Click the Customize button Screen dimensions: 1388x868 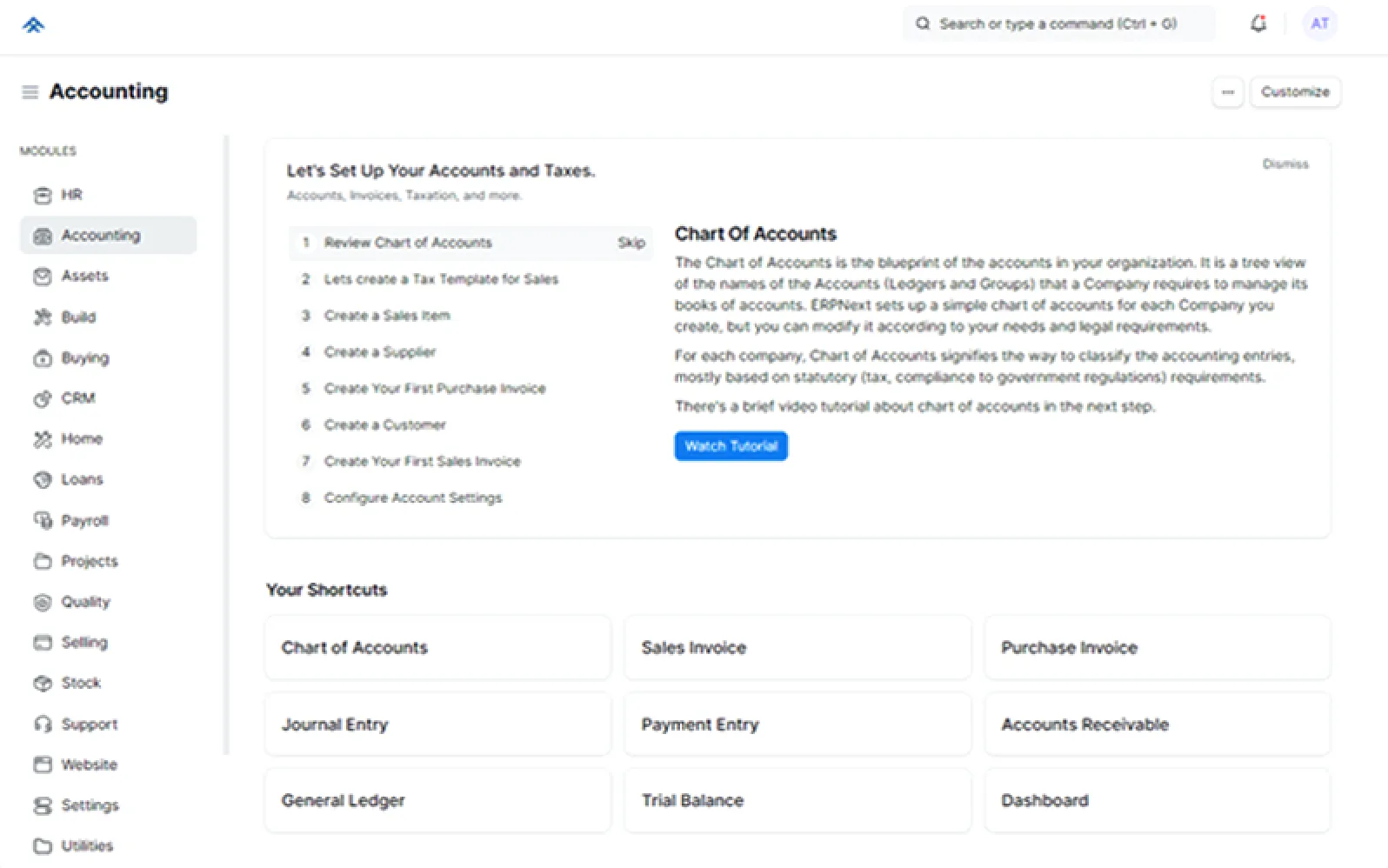point(1294,92)
